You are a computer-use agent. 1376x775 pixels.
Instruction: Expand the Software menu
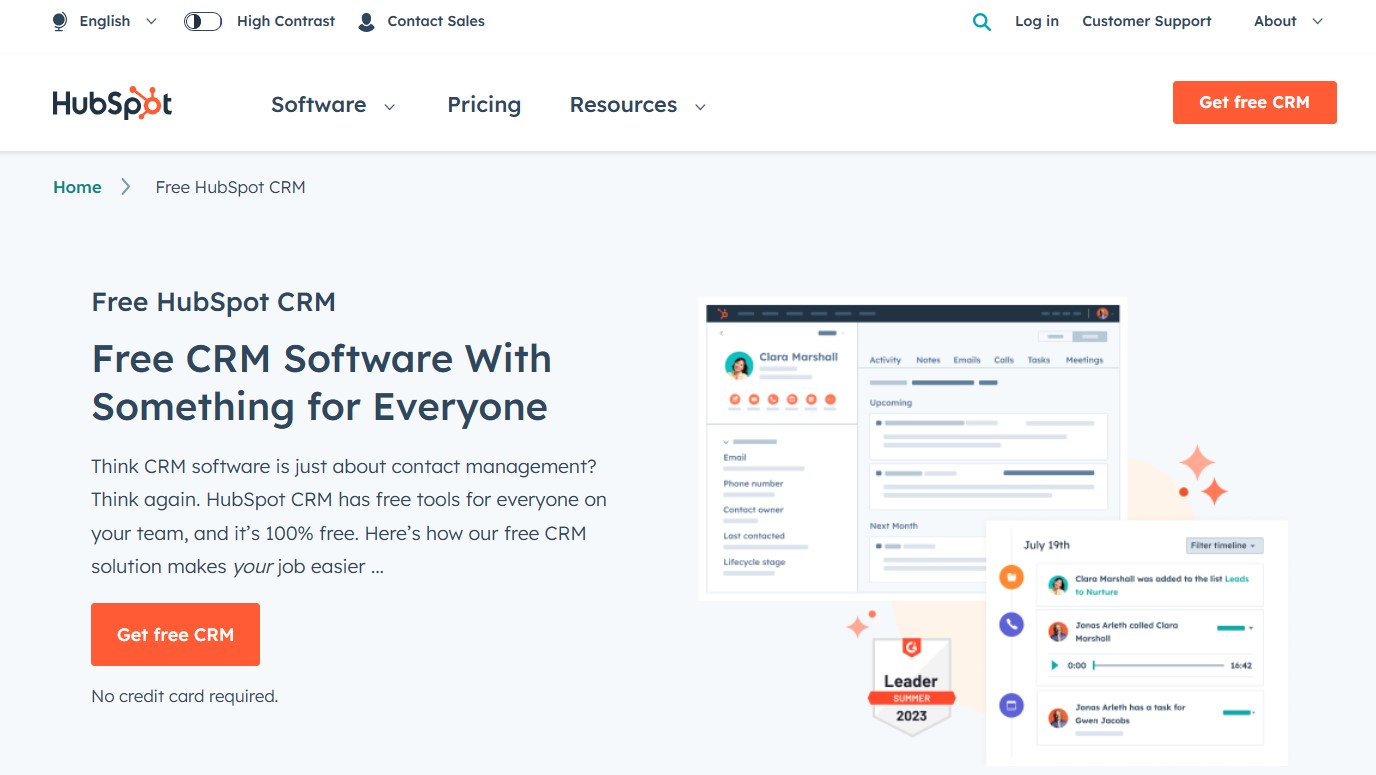point(333,105)
